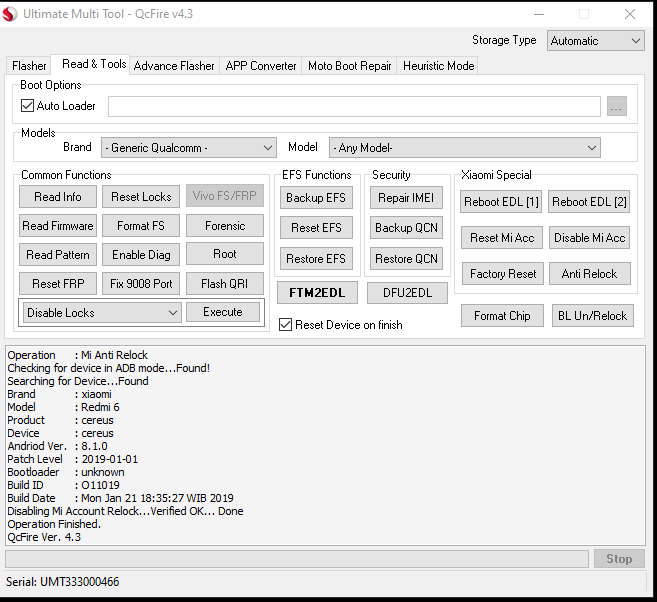Screen dimensions: 657x602
Task: Go to the APP Converter tab
Action: tap(261, 66)
